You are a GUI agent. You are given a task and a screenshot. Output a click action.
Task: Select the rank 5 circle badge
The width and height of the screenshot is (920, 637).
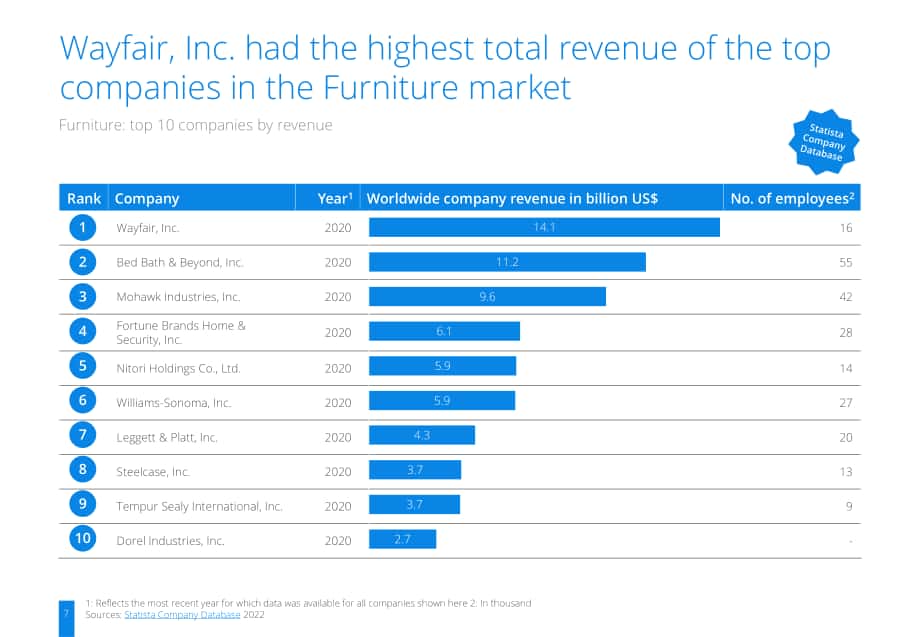click(83, 367)
